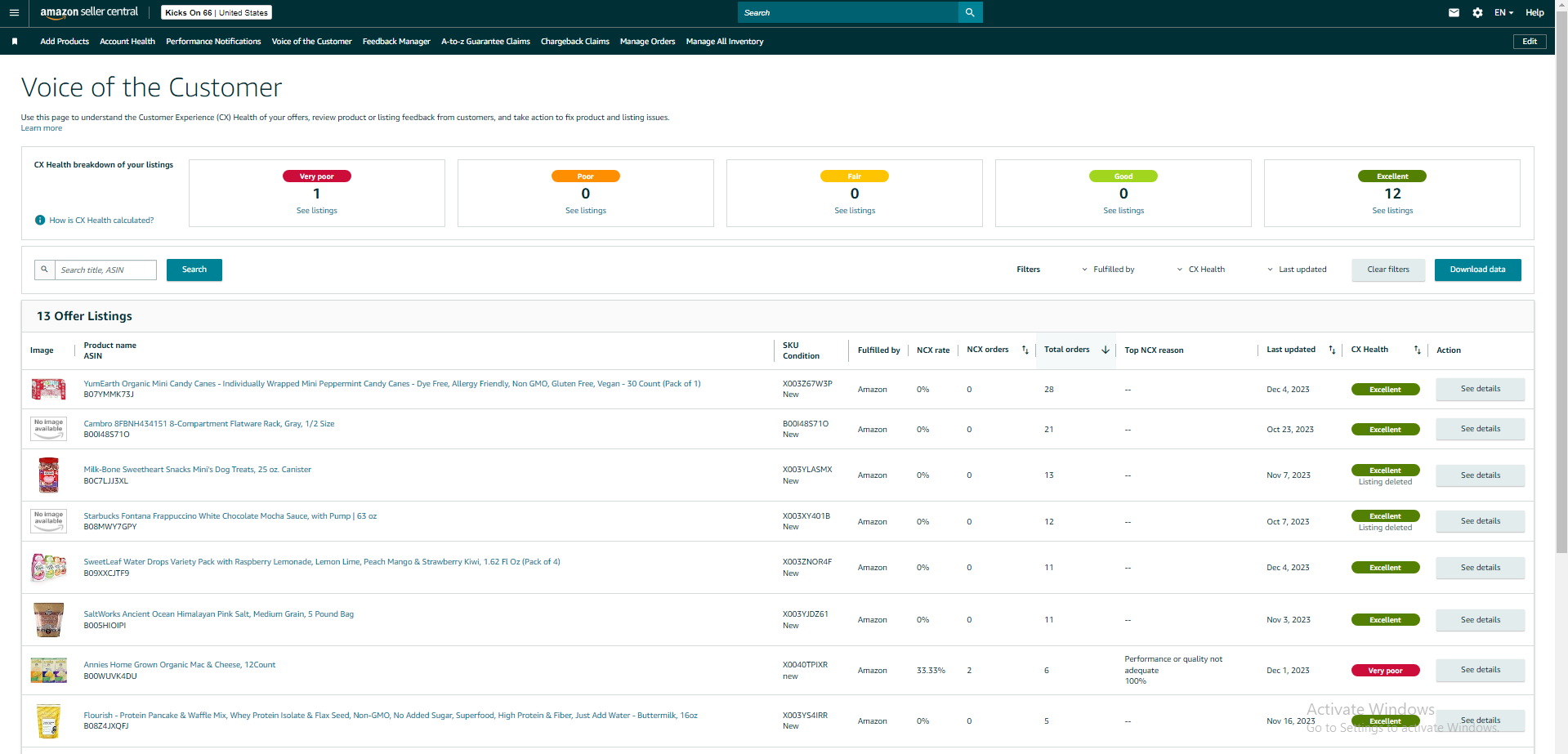Click the Clear filters button
The image size is (1568, 754).
click(x=1388, y=270)
